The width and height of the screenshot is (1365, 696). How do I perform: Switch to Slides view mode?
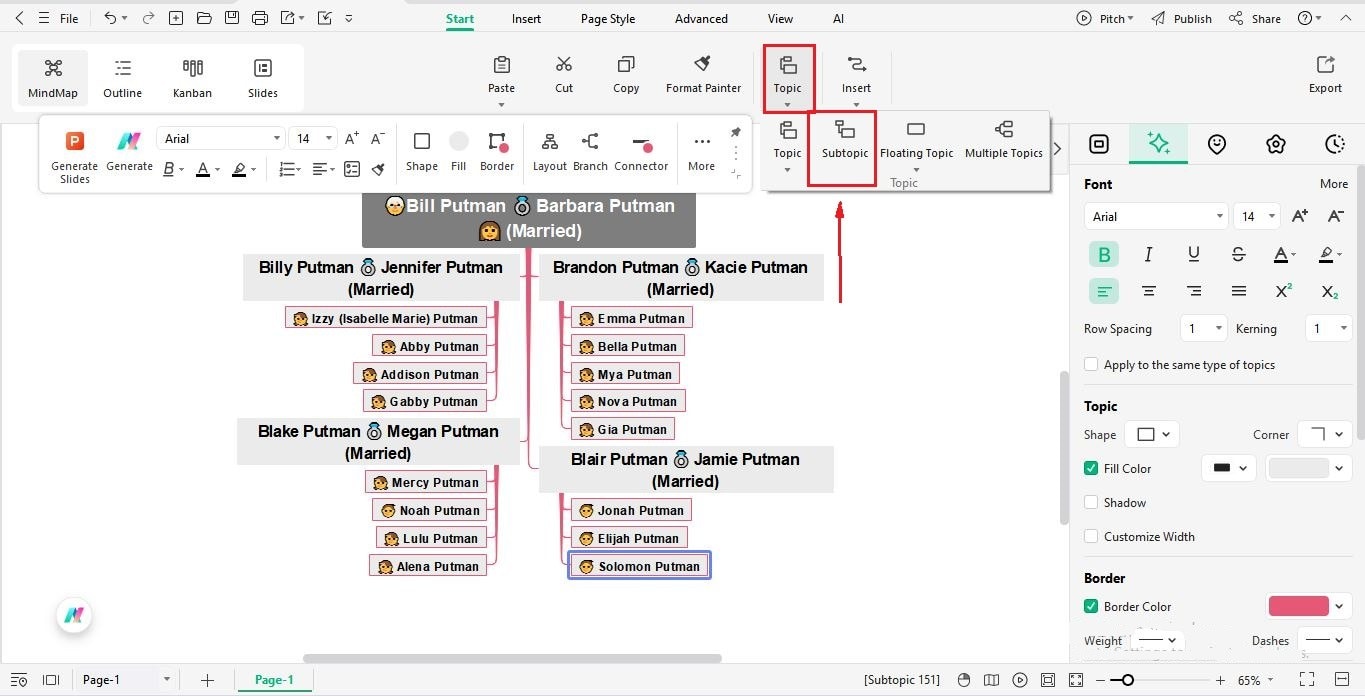262,79
